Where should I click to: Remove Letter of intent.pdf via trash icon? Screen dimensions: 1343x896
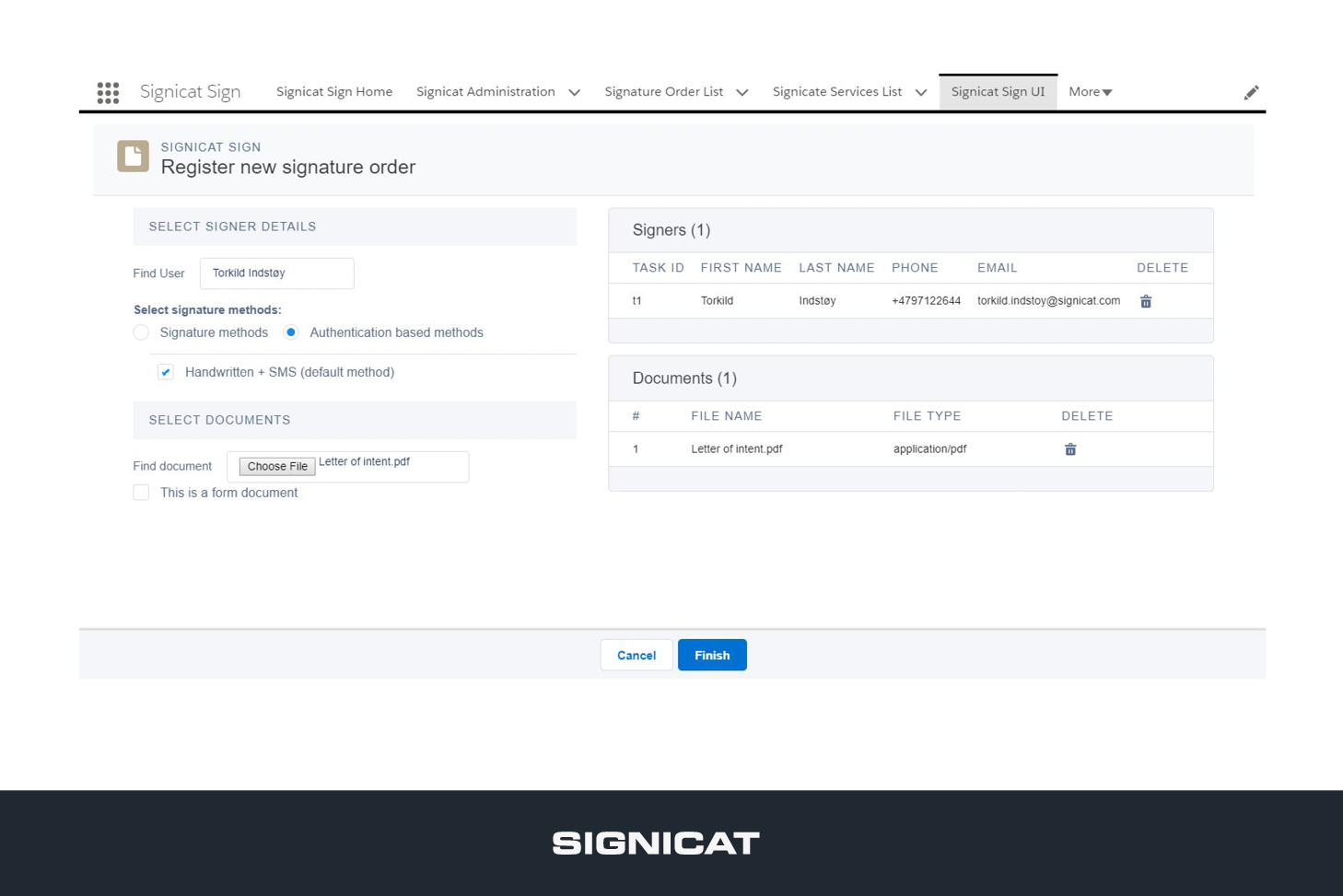[x=1070, y=448]
